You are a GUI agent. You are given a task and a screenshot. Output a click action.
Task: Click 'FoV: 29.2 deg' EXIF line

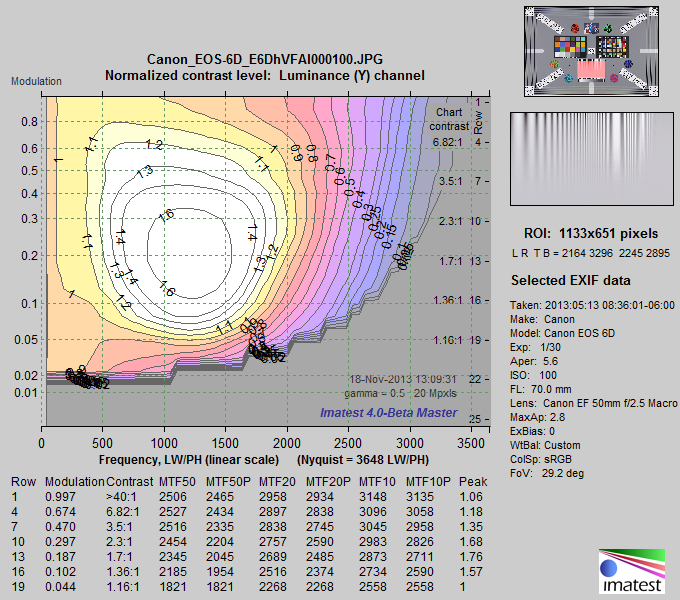pos(547,473)
